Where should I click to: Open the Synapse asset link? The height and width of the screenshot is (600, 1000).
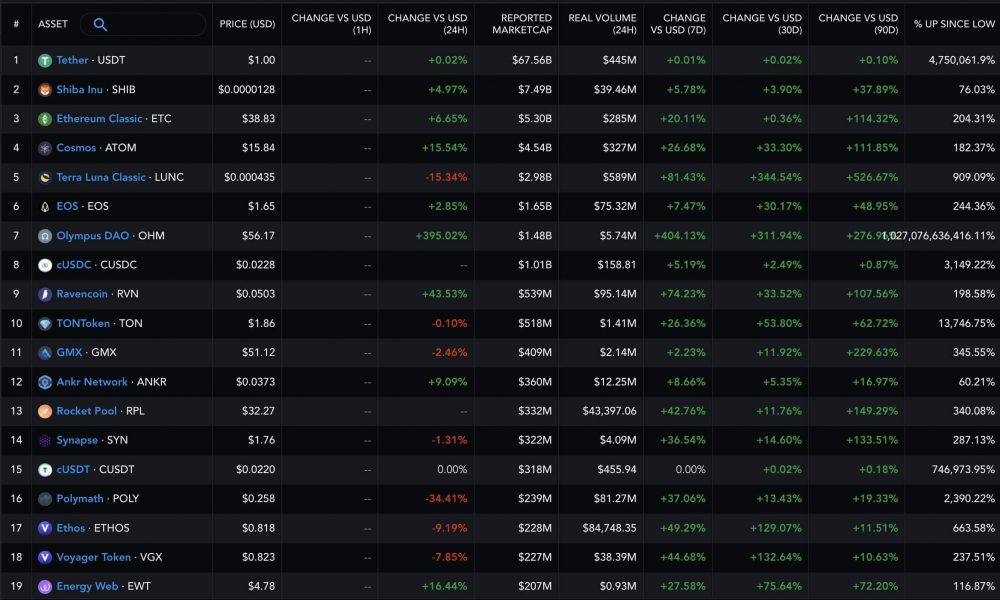[x=77, y=441]
